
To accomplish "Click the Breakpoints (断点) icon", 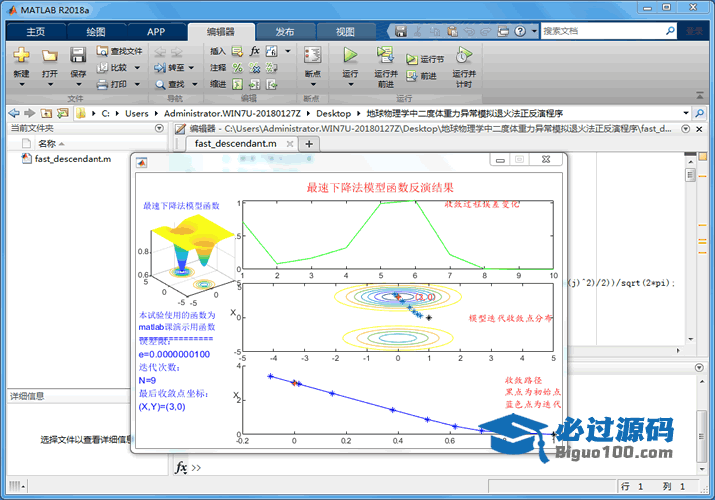I will tap(312, 55).
